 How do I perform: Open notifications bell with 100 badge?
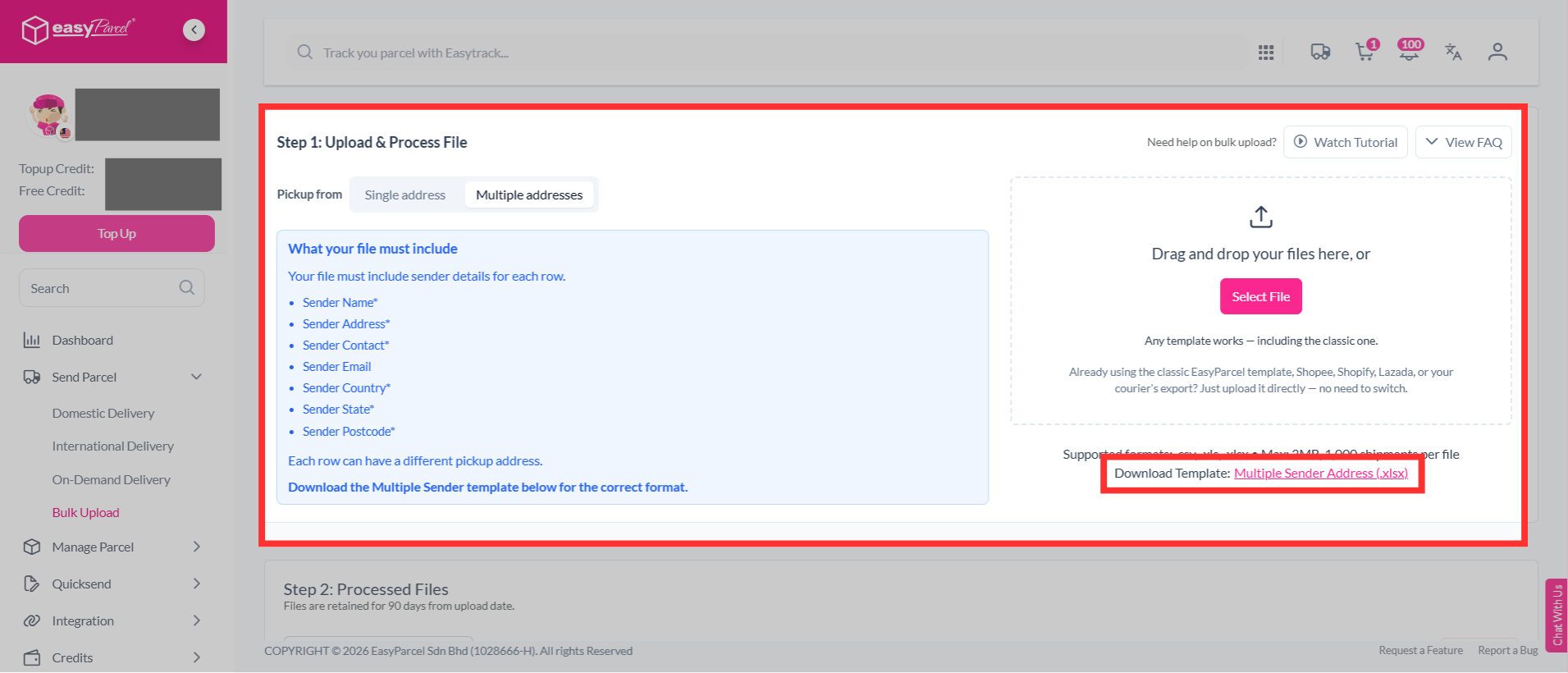[x=1410, y=51]
